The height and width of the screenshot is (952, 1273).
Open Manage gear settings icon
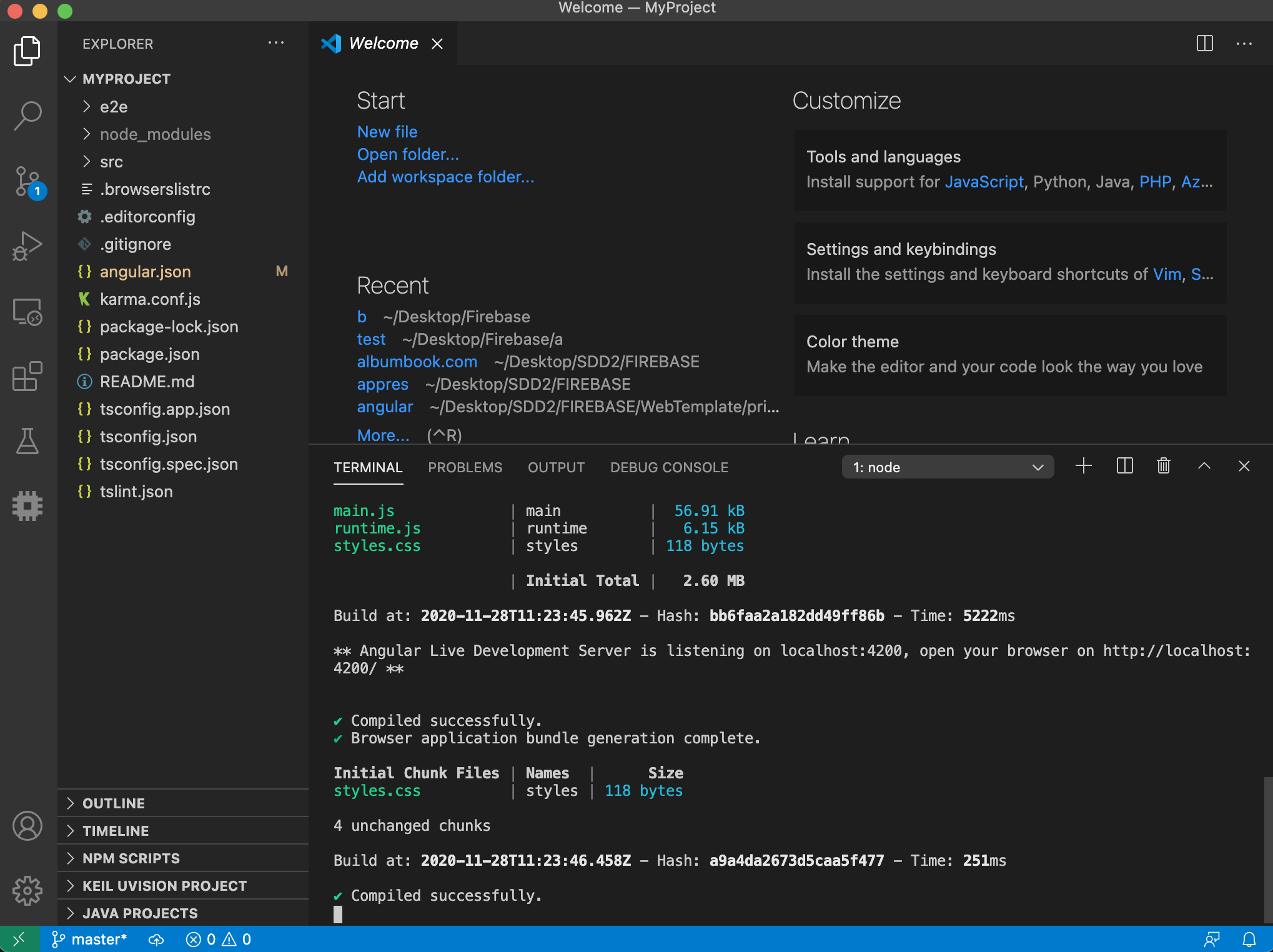coord(27,890)
